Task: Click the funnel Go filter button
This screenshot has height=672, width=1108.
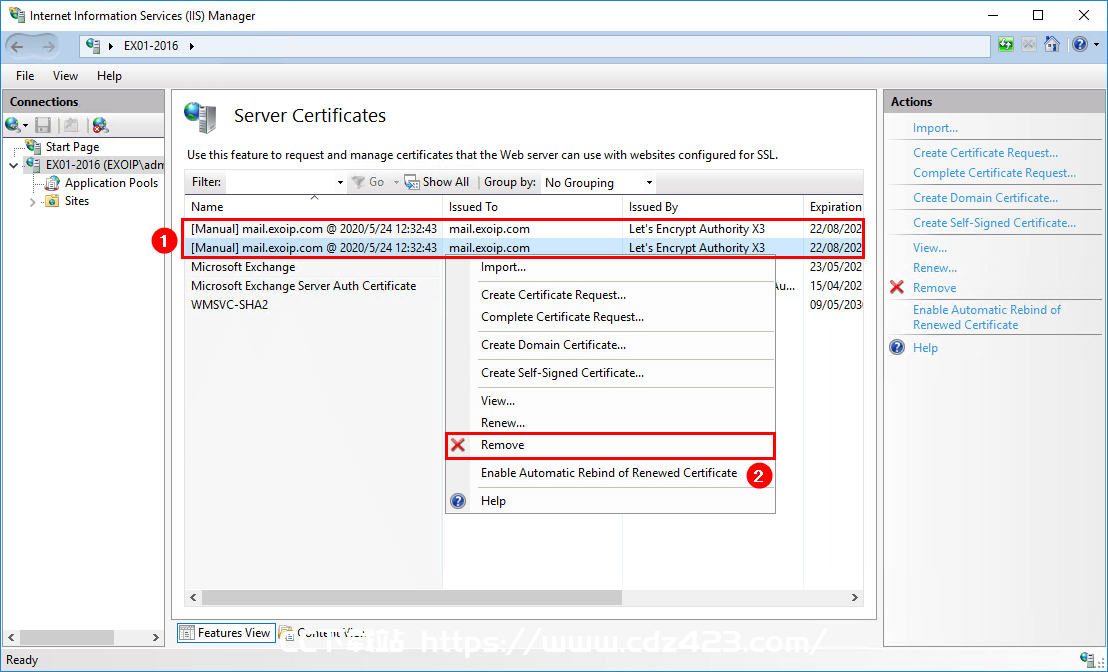Action: [x=367, y=182]
